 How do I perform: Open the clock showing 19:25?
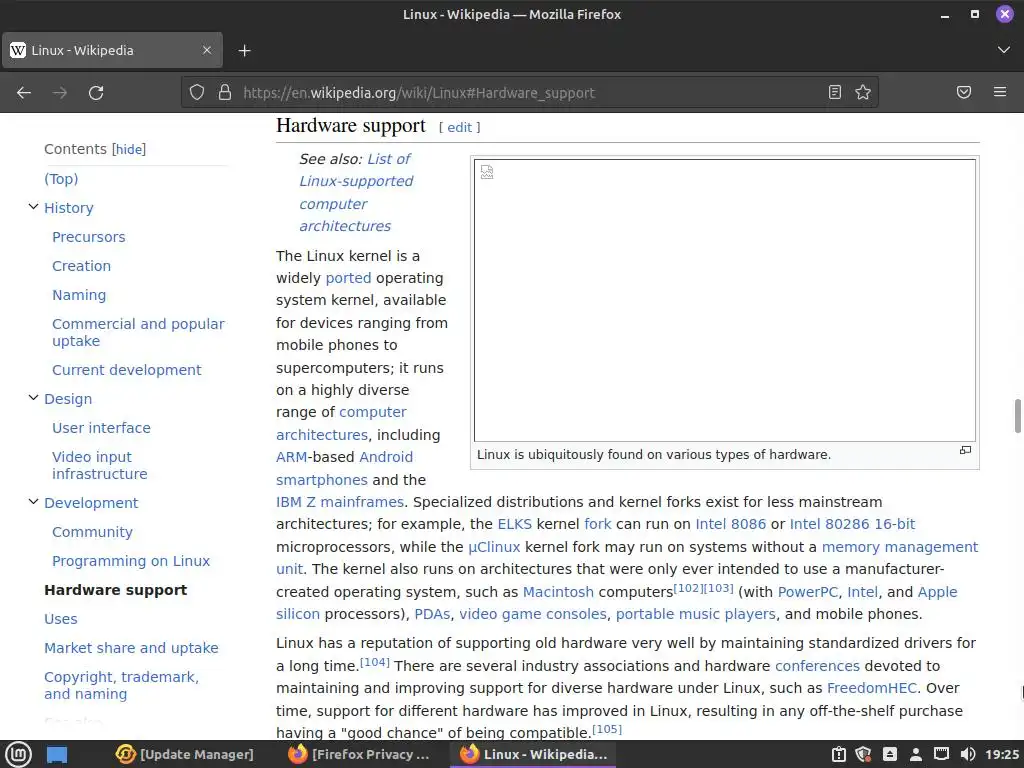click(1002, 754)
